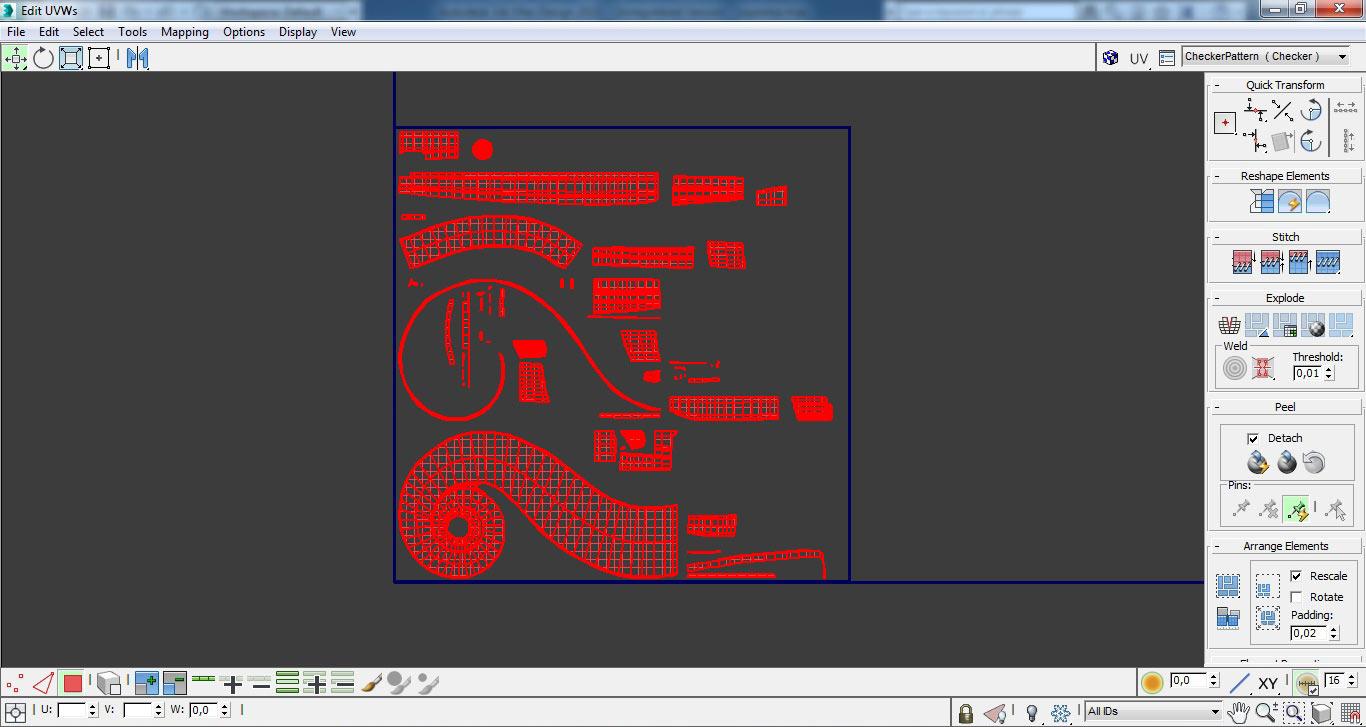Click the Paint Select brush icon
1366x727 pixels.
coord(371,684)
